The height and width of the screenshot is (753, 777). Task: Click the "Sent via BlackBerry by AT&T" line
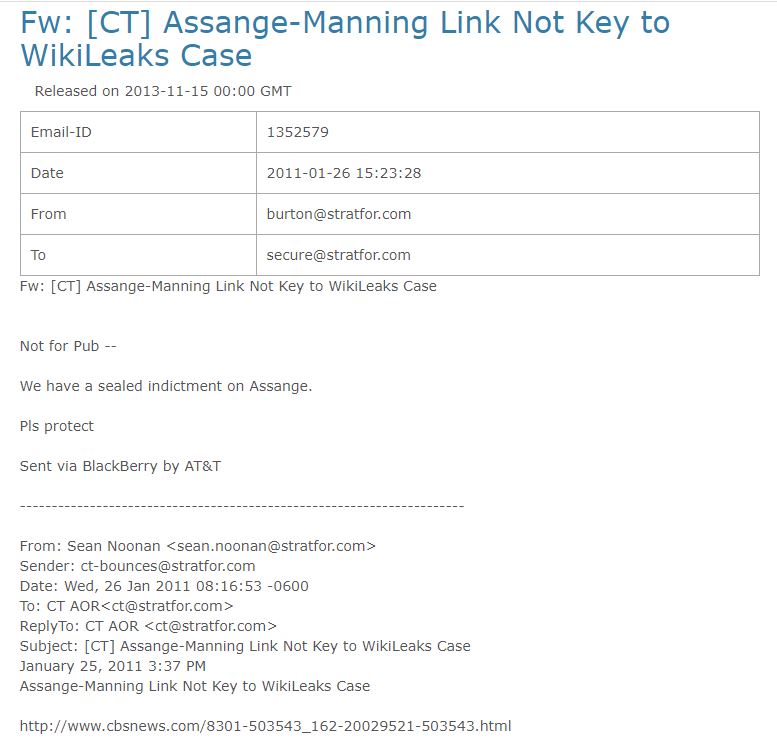pos(120,466)
